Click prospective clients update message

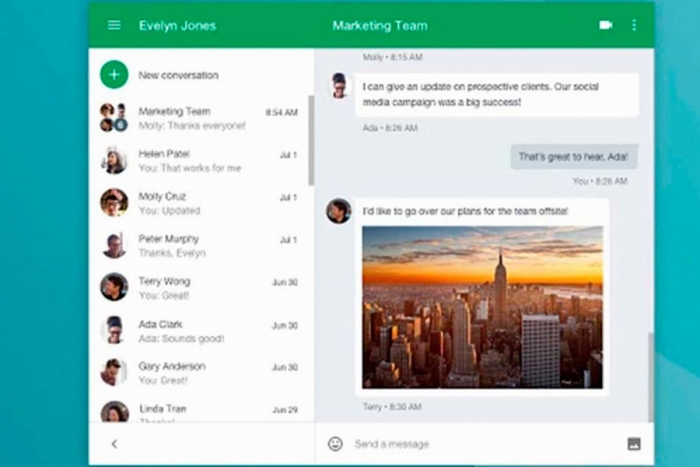tap(497, 95)
